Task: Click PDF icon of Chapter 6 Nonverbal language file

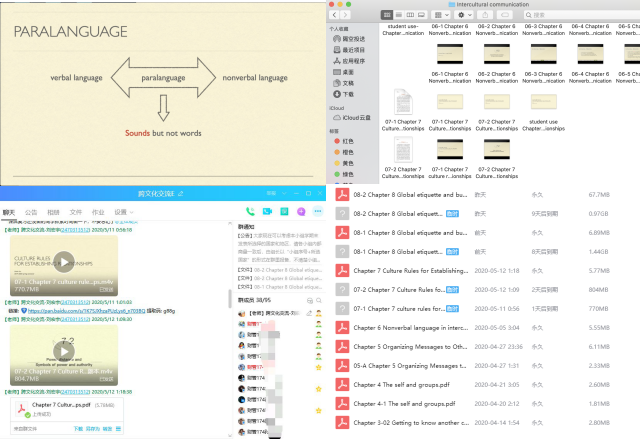Action: click(342, 327)
